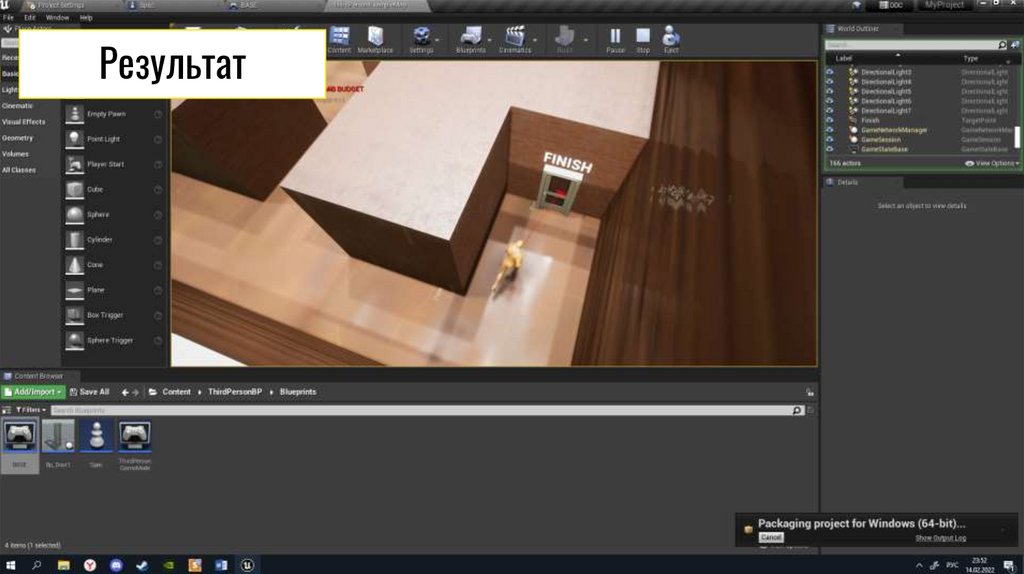Screen dimensions: 1024x574
Task: Open the Marketplace from the toolbar
Action: coord(375,40)
